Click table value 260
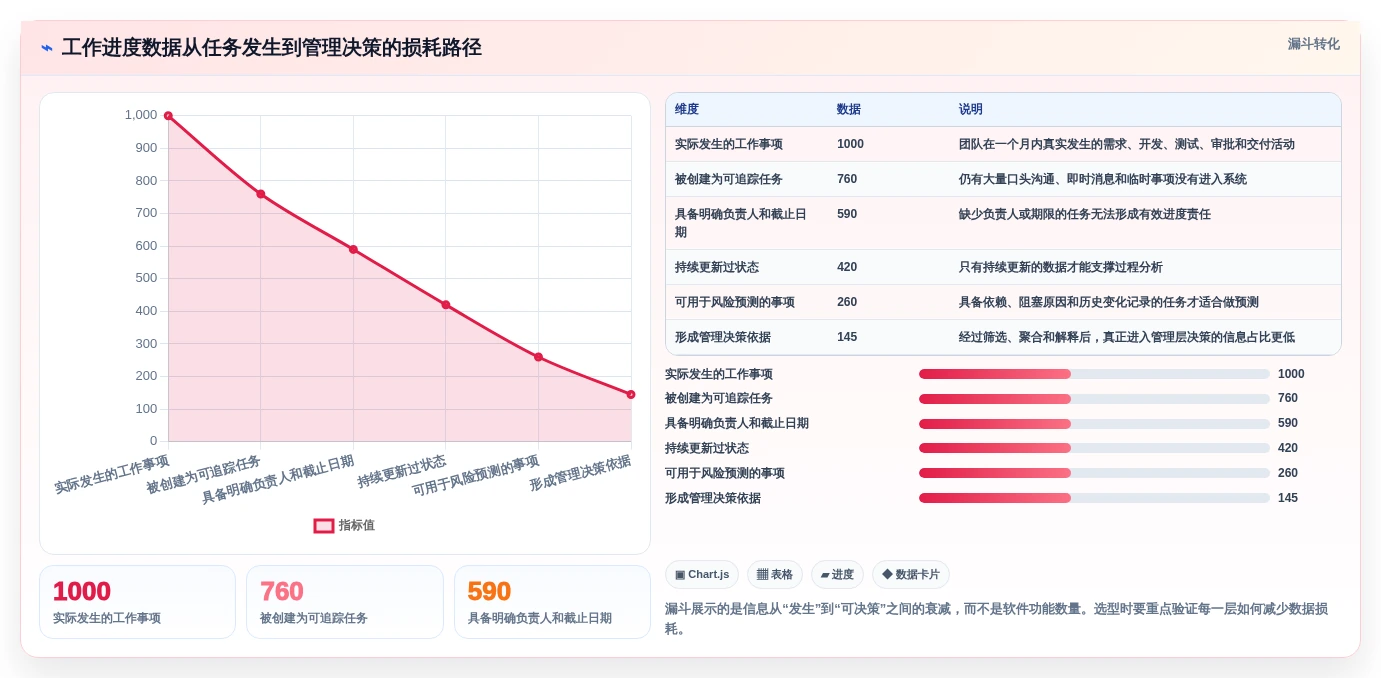This screenshot has width=1381, height=678. click(847, 302)
